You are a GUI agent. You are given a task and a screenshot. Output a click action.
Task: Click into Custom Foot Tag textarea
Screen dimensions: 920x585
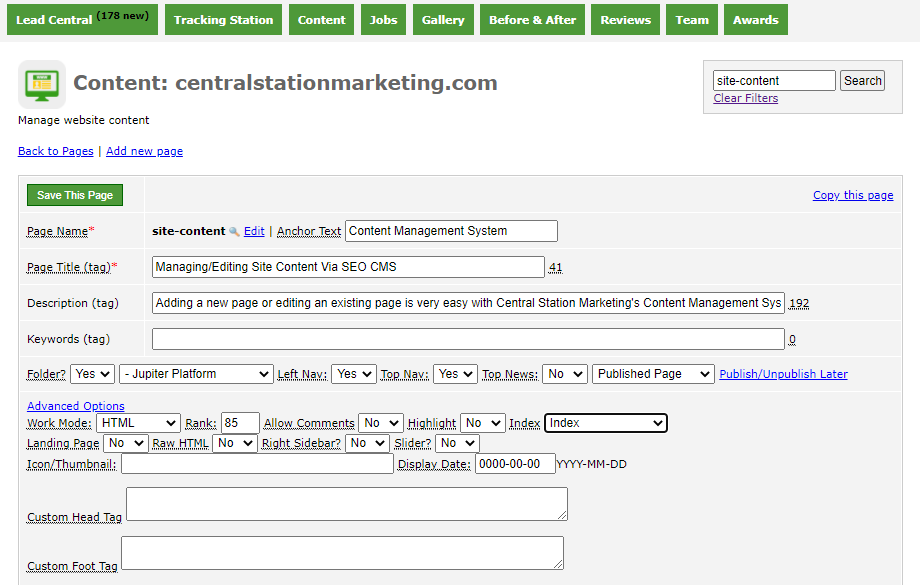[343, 553]
